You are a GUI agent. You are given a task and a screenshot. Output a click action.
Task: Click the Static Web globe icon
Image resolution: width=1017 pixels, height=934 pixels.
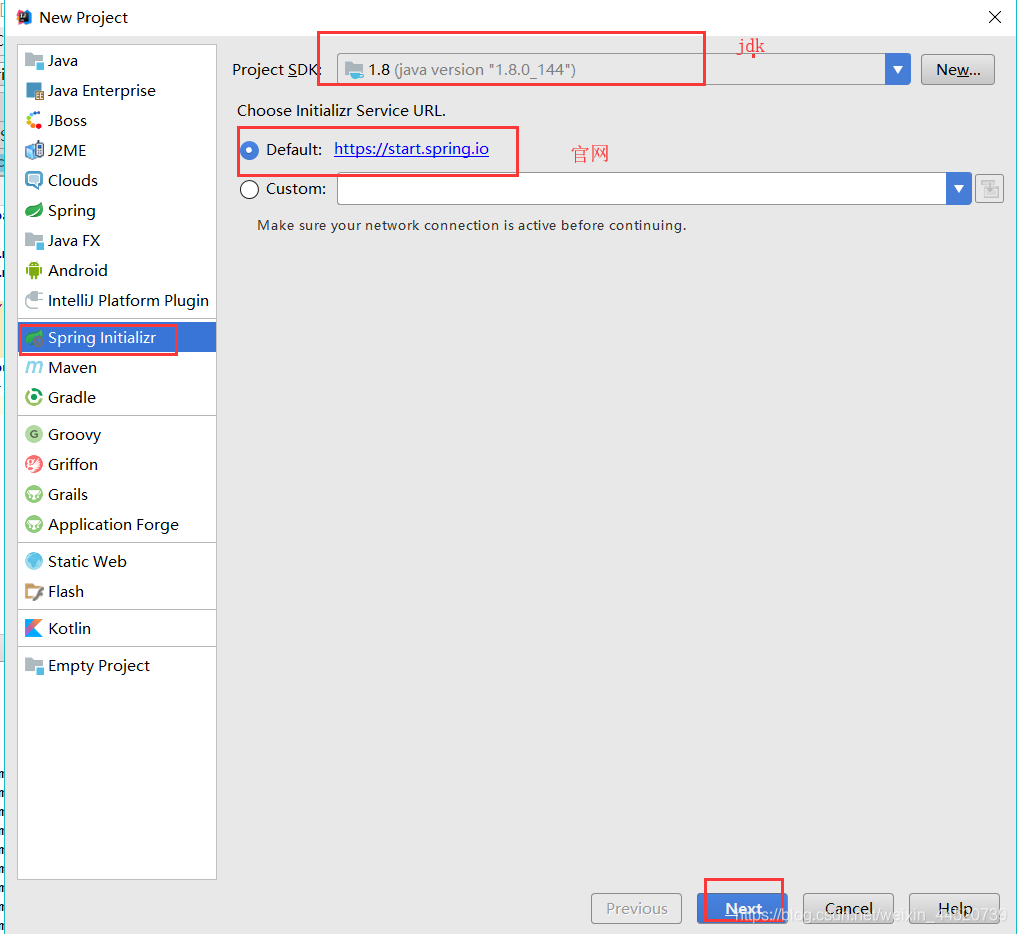pyautogui.click(x=34, y=561)
